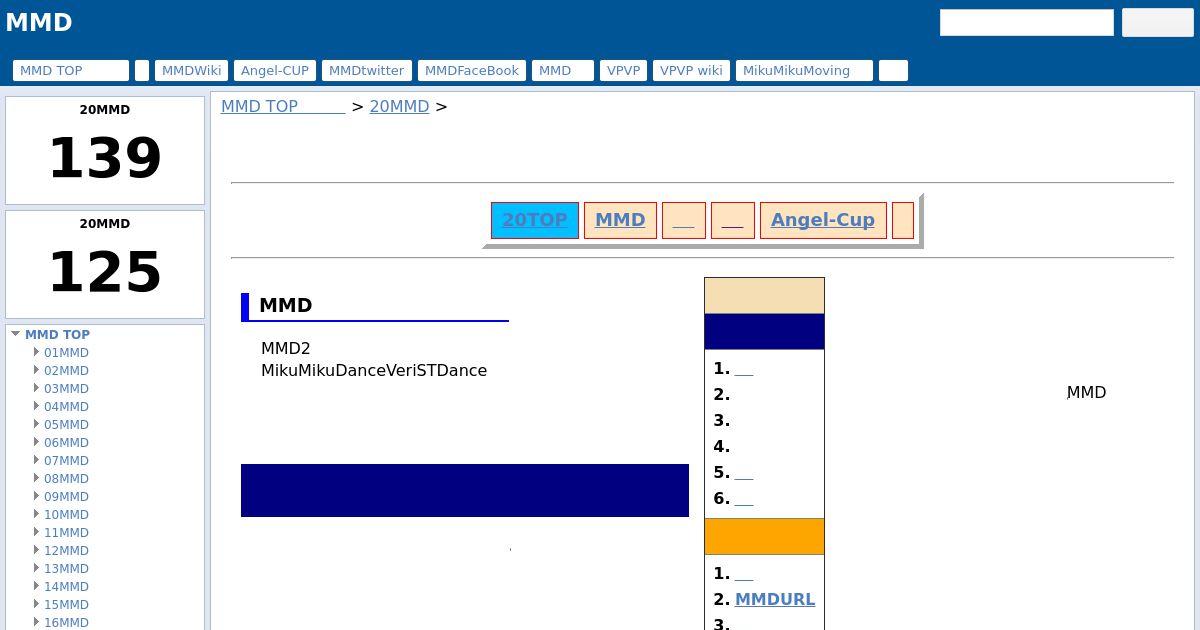
Task: Open the 10MMD tree item
Action: pyautogui.click(x=66, y=514)
